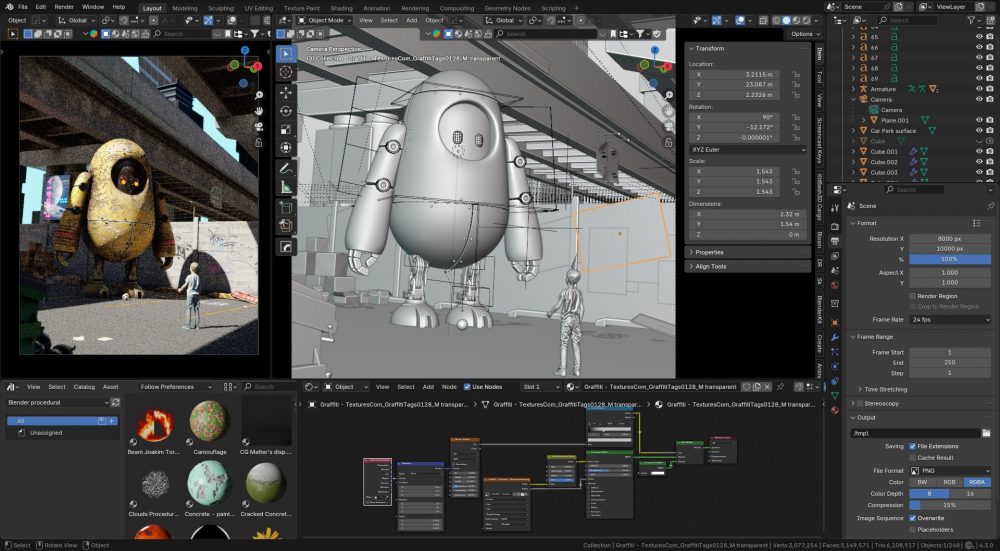This screenshot has height=551, width=1000.
Task: Open the XYZ Euler rotation mode dropdown
Action: [748, 149]
